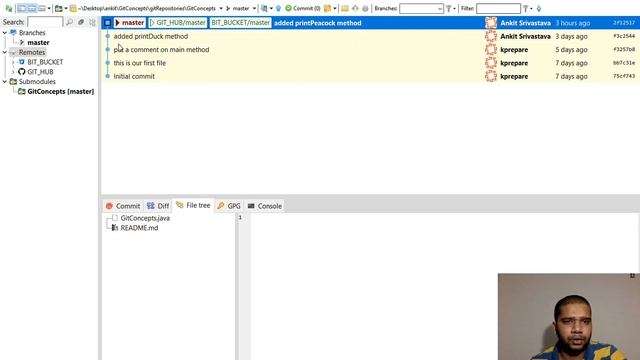
Task: Click the last search option icon
Action: (x=93, y=22)
